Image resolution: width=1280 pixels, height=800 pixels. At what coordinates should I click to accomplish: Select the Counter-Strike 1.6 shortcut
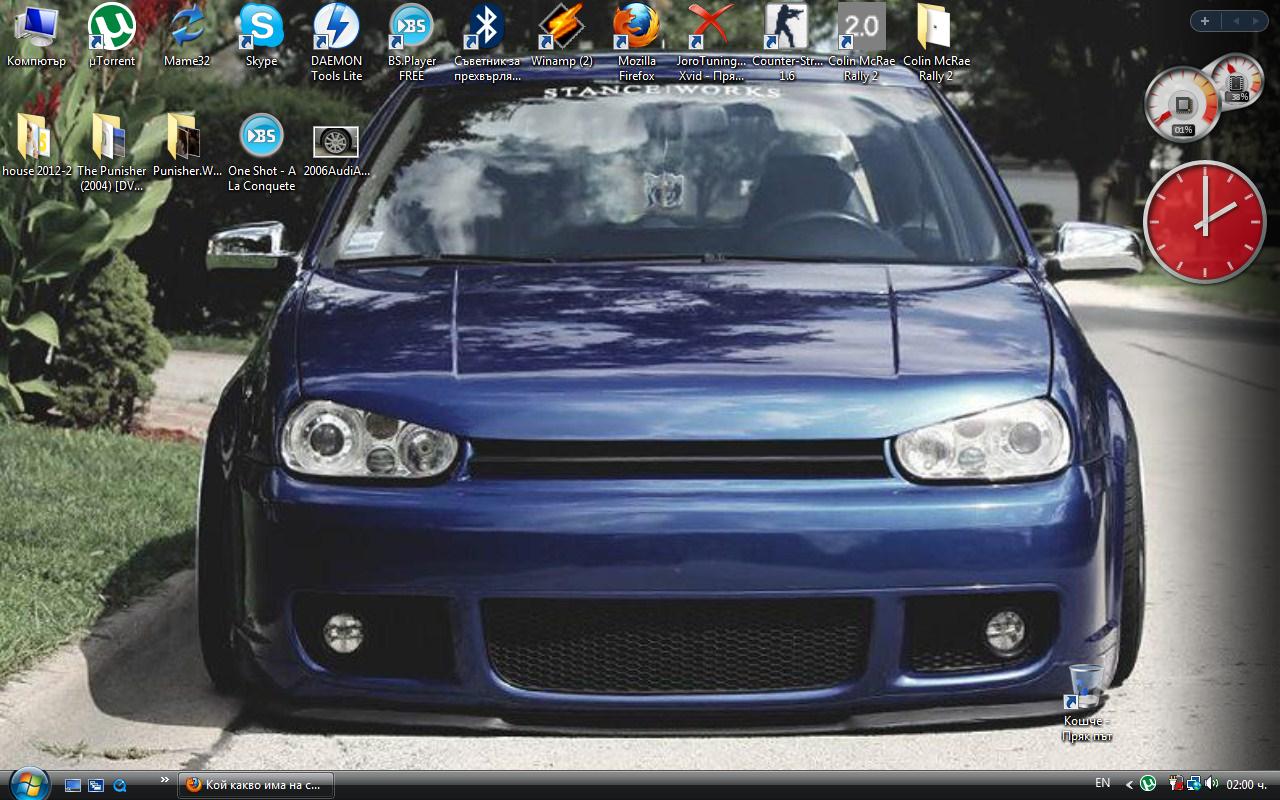[786, 27]
